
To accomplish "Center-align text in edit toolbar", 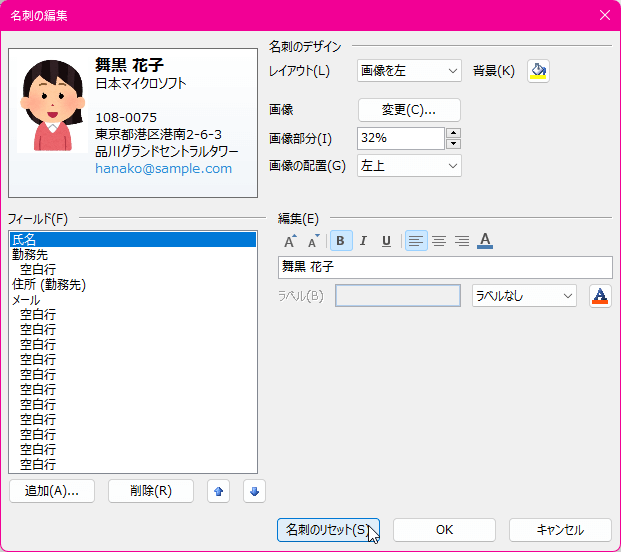I will coord(439,241).
